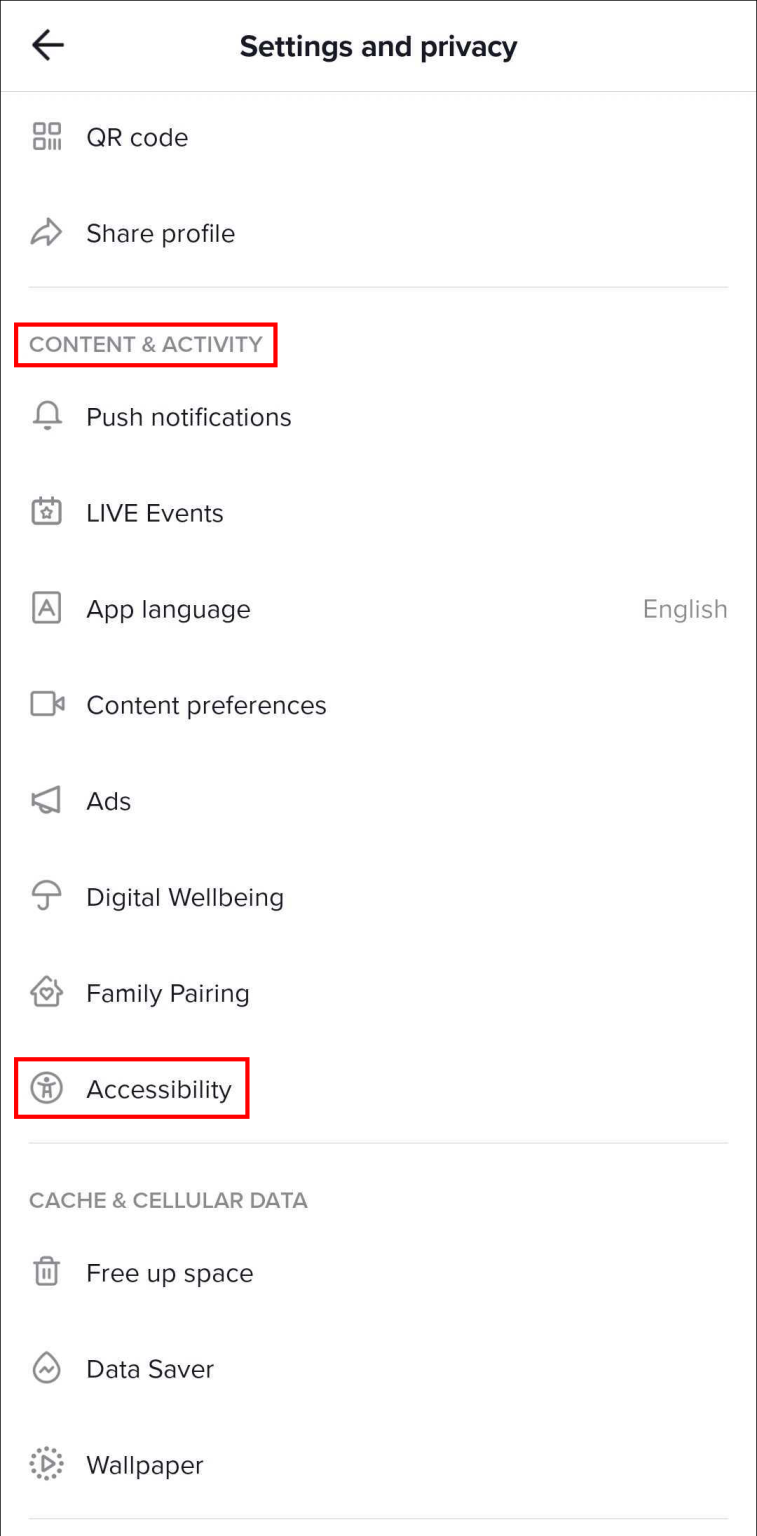Click the Ads megaphone icon
This screenshot has height=1536, width=757.
(47, 801)
